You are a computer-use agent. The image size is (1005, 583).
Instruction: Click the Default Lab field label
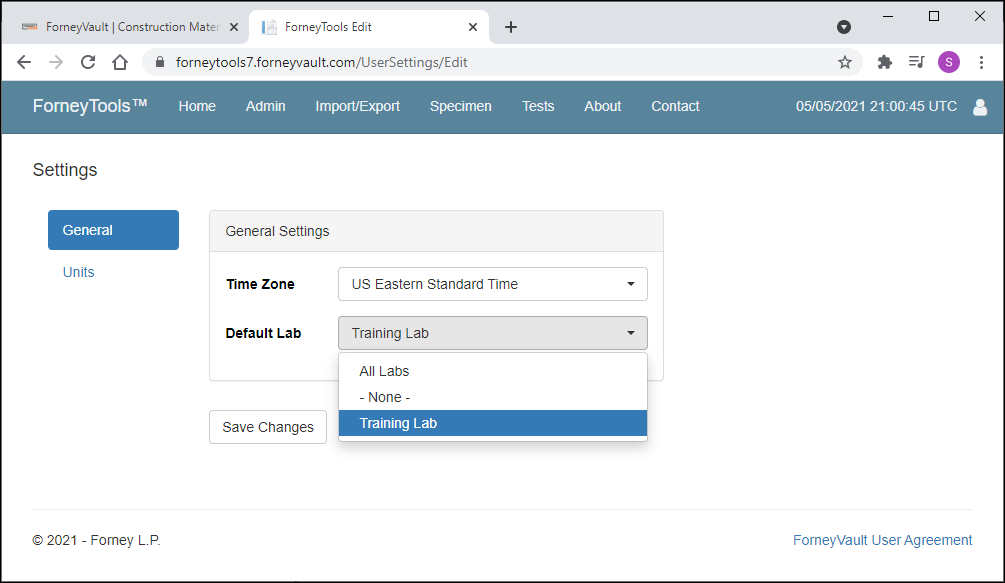click(263, 333)
